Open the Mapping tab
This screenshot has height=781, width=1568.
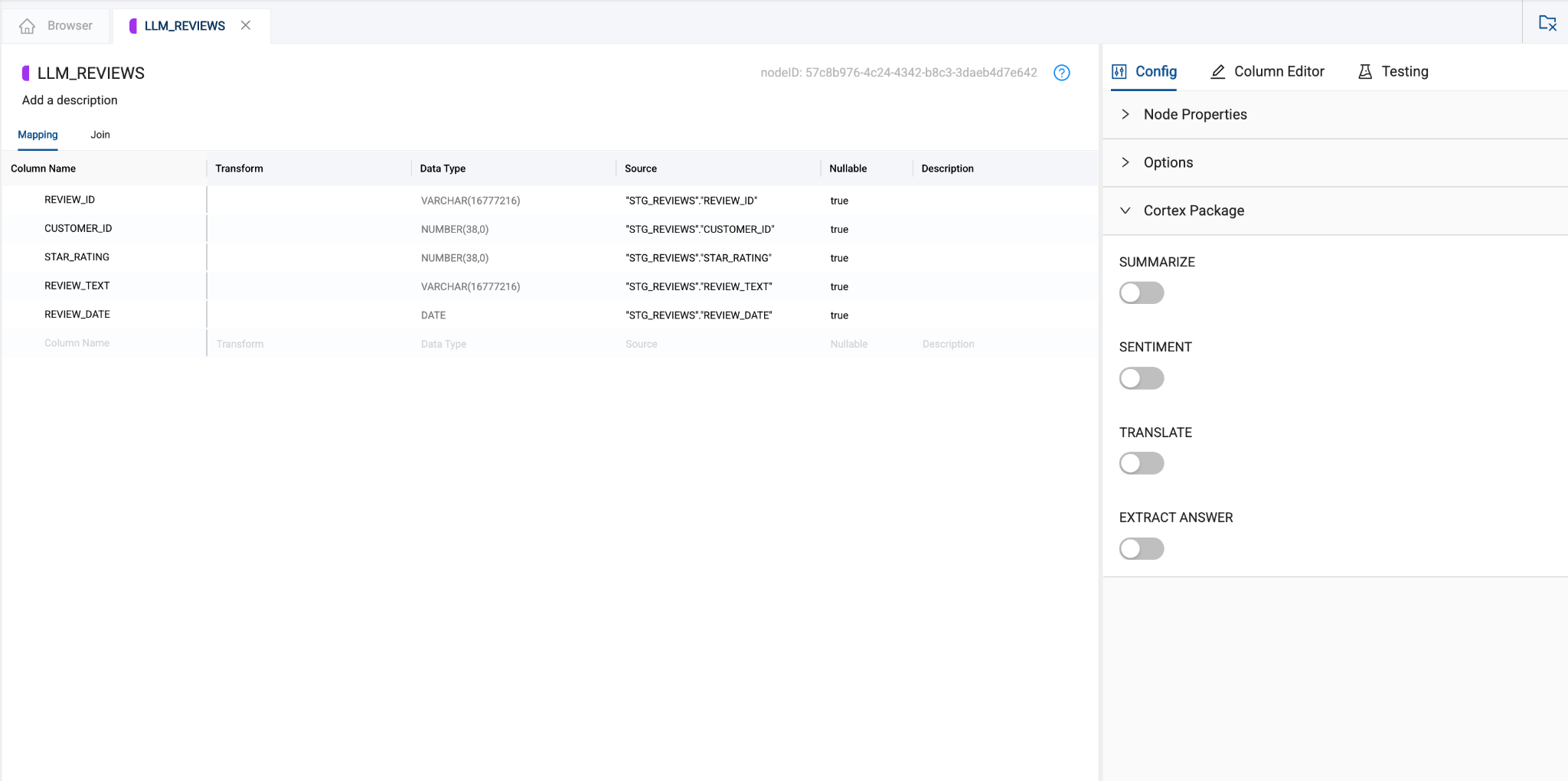click(38, 135)
